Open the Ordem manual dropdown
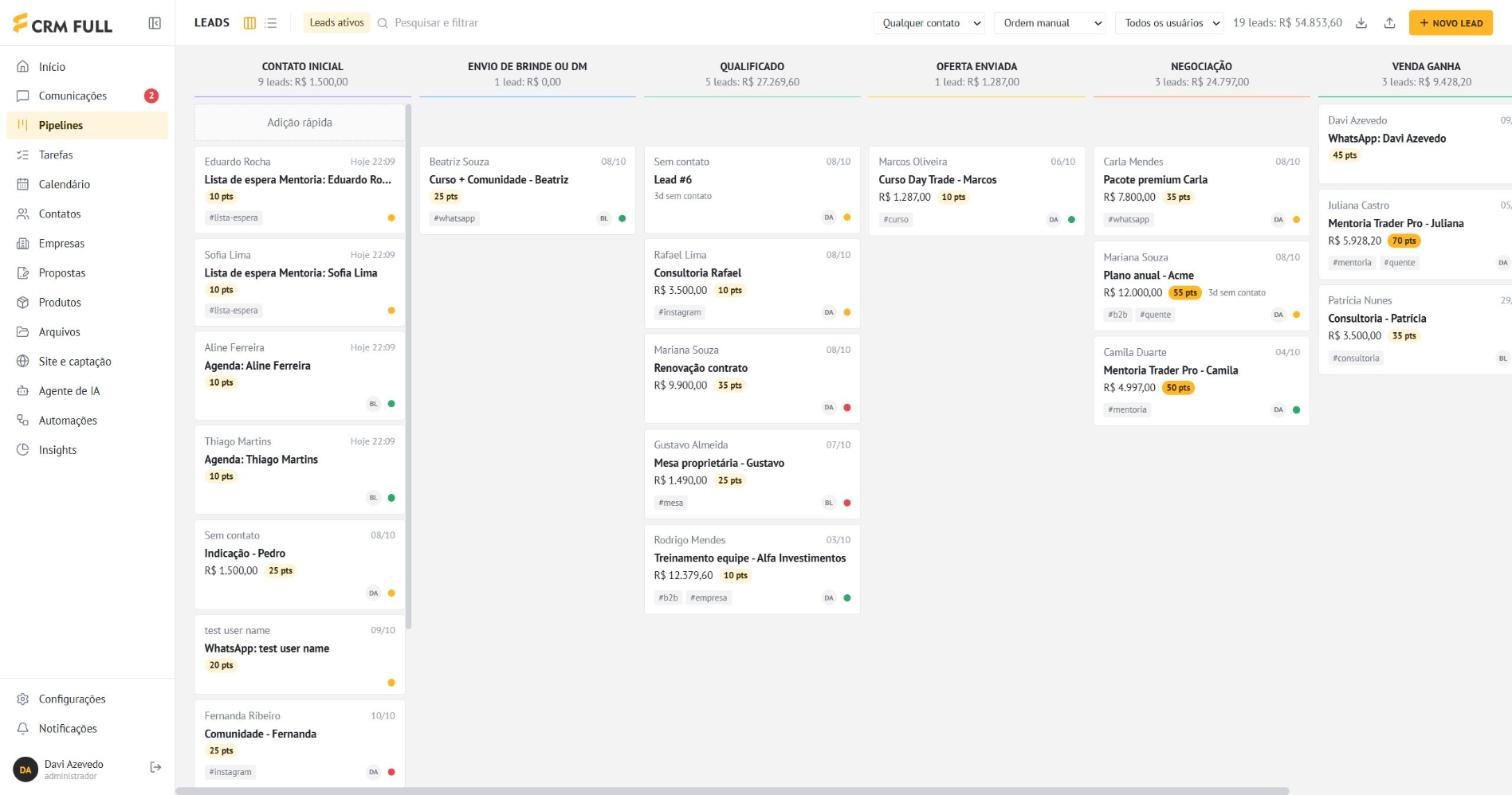This screenshot has height=795, width=1512. pos(1050,23)
